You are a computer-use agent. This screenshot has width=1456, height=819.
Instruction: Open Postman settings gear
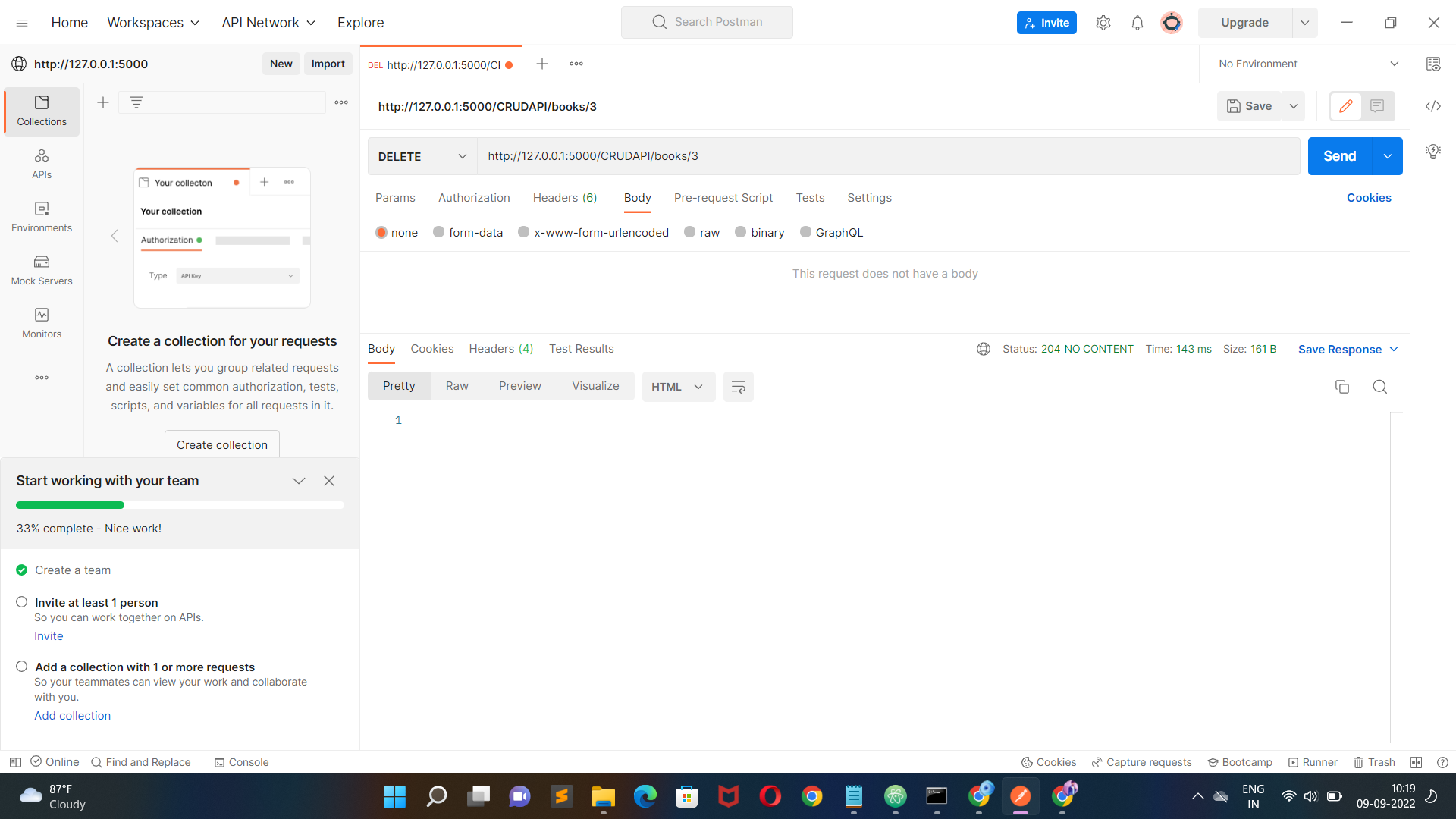1103,22
